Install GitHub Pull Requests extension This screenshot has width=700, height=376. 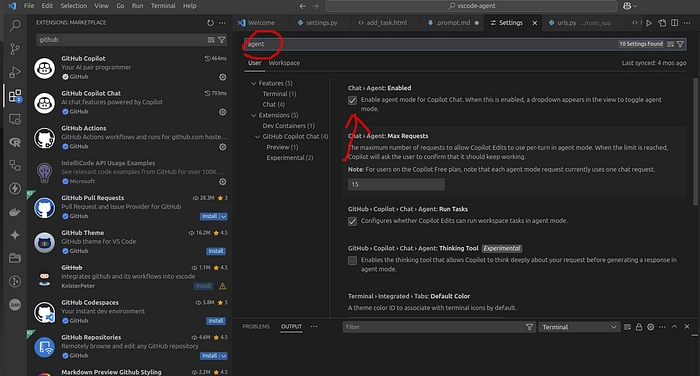point(209,217)
